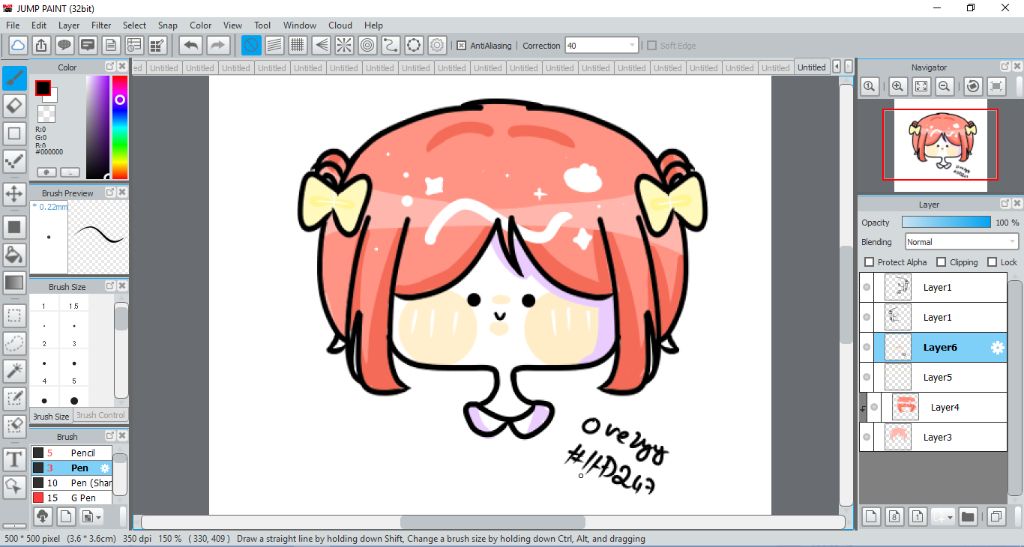Click the rainbow hue slider bar
The height and width of the screenshot is (547, 1024).
click(x=120, y=127)
